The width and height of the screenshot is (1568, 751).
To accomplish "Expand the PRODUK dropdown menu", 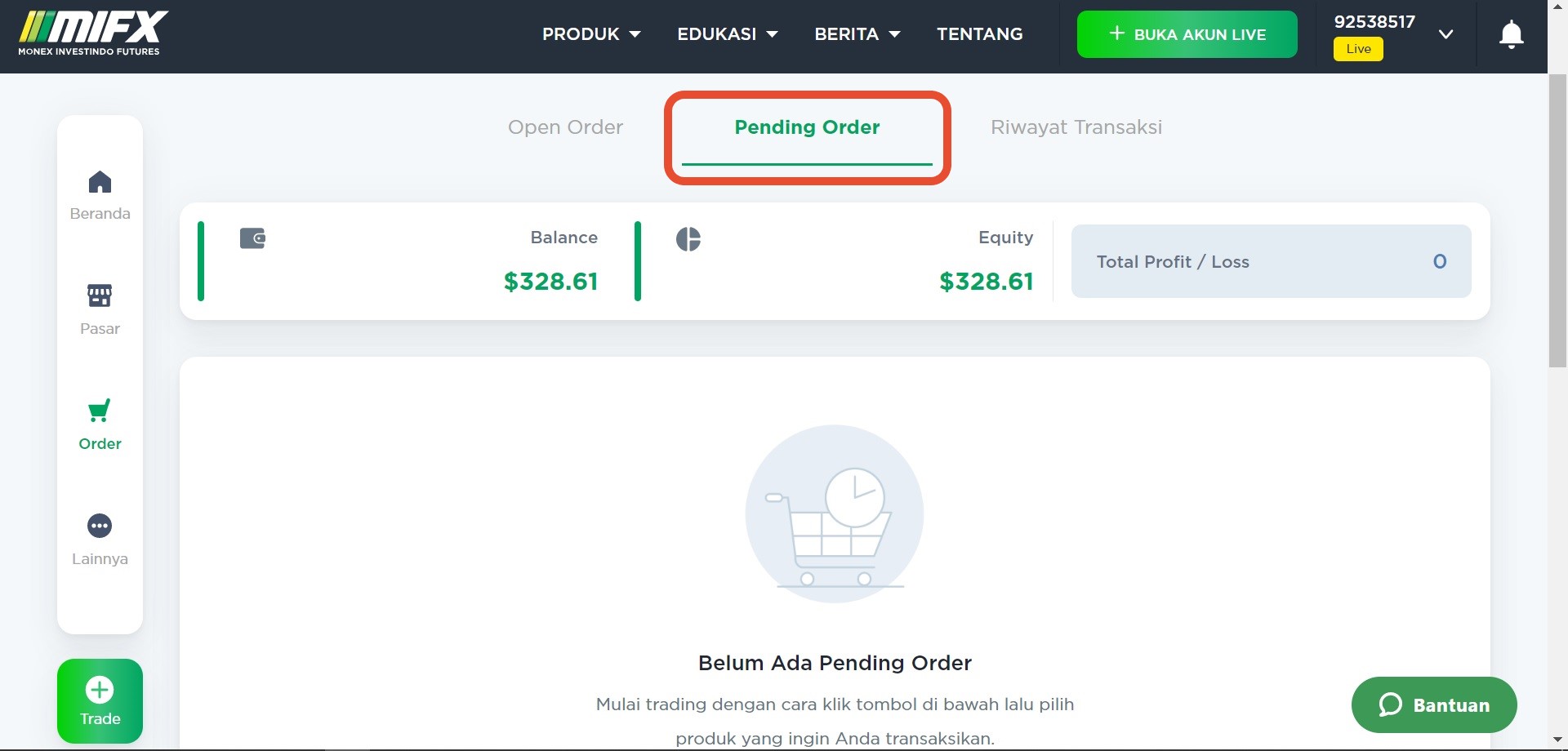I will pyautogui.click(x=591, y=34).
